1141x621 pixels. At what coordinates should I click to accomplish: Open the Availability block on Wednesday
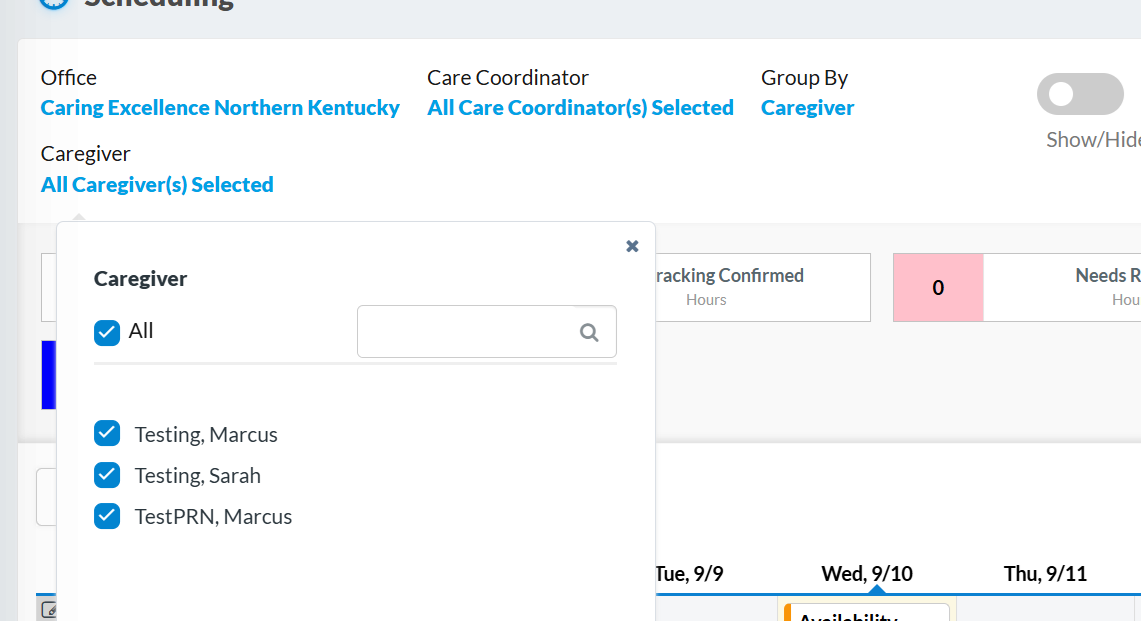pyautogui.click(x=867, y=613)
